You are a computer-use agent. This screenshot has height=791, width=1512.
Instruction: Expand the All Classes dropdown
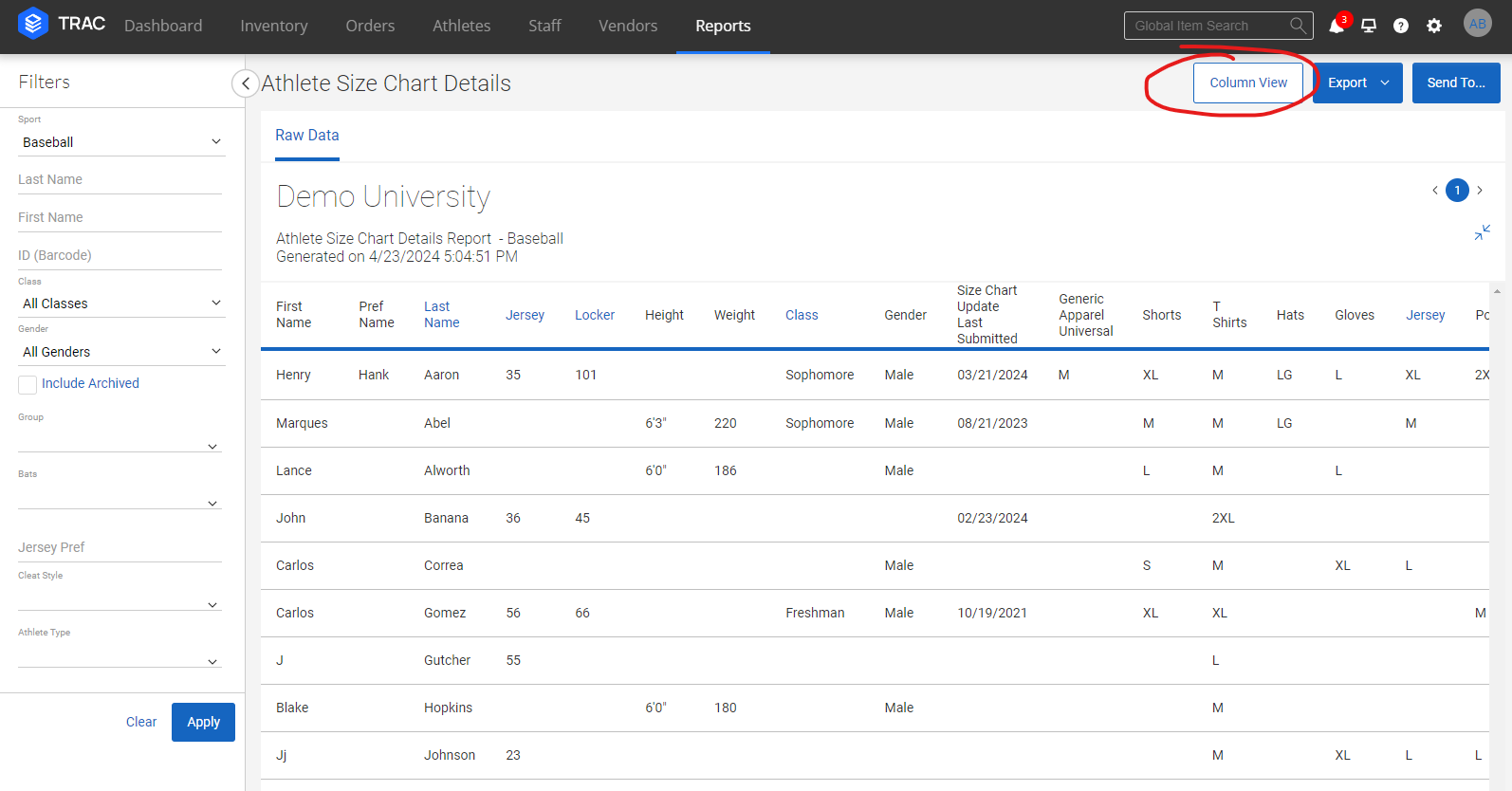[x=121, y=304]
